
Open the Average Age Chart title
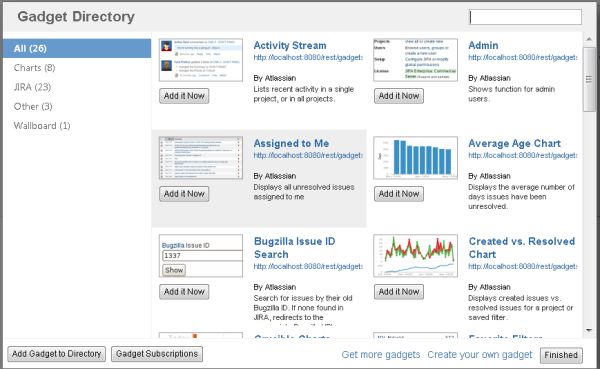tap(515, 143)
